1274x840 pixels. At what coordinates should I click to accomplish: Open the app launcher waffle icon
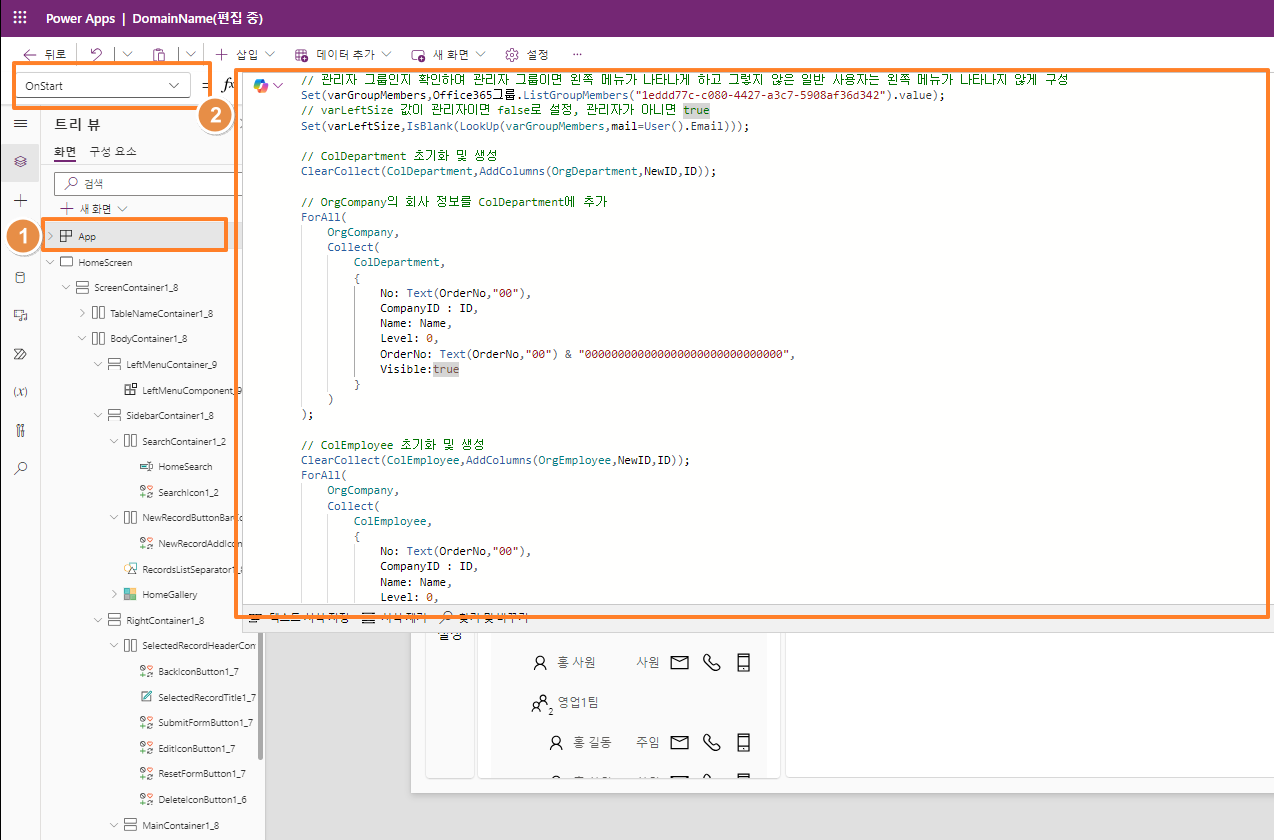(x=20, y=19)
